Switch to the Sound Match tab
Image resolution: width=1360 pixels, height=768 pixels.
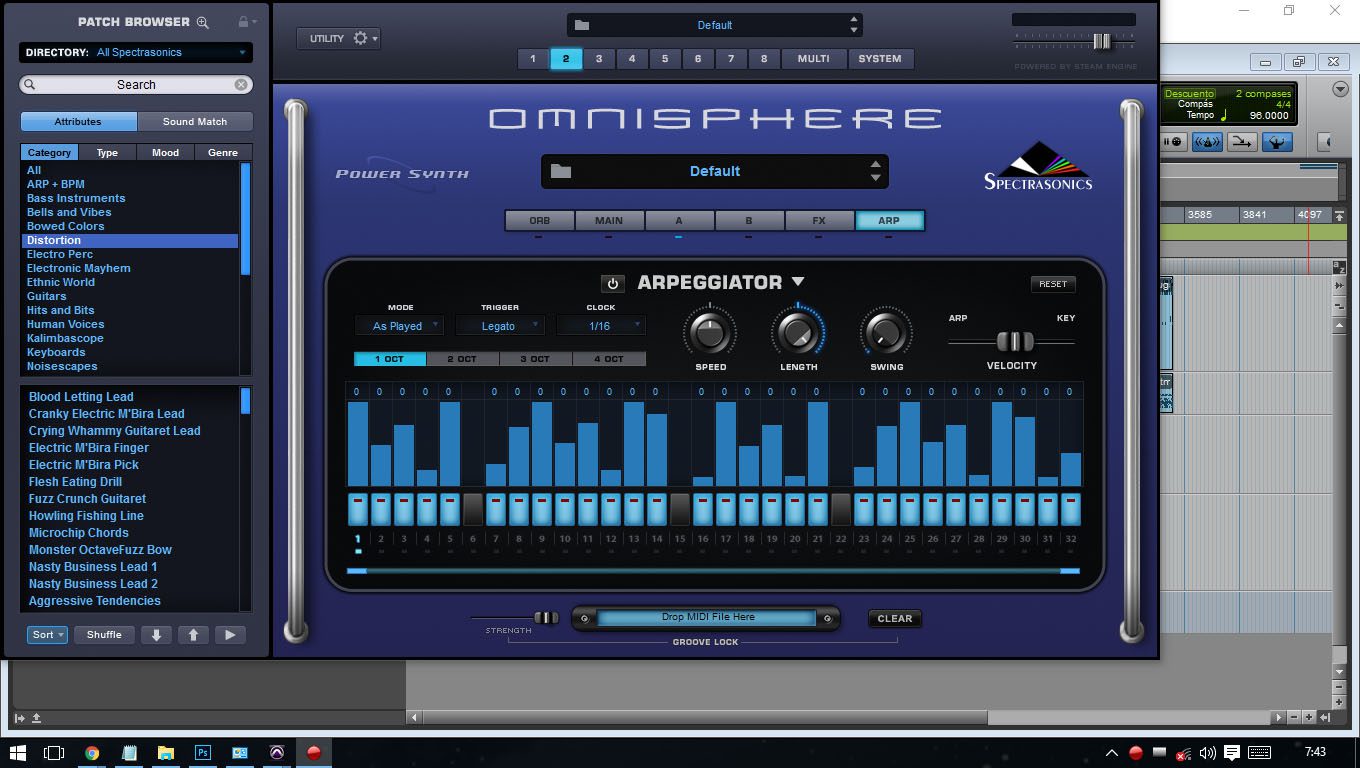(194, 122)
